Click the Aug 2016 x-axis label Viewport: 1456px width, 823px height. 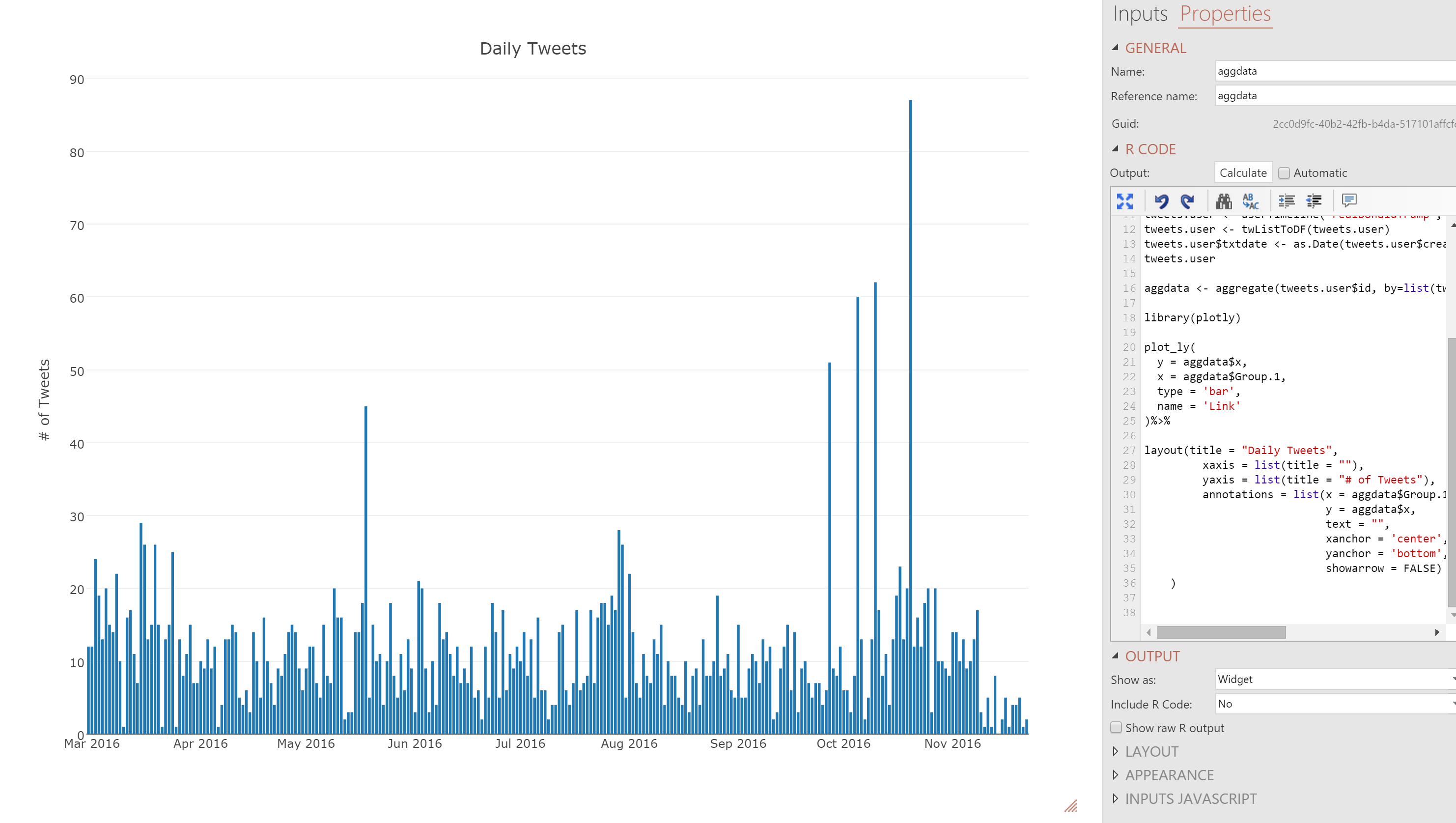point(629,743)
